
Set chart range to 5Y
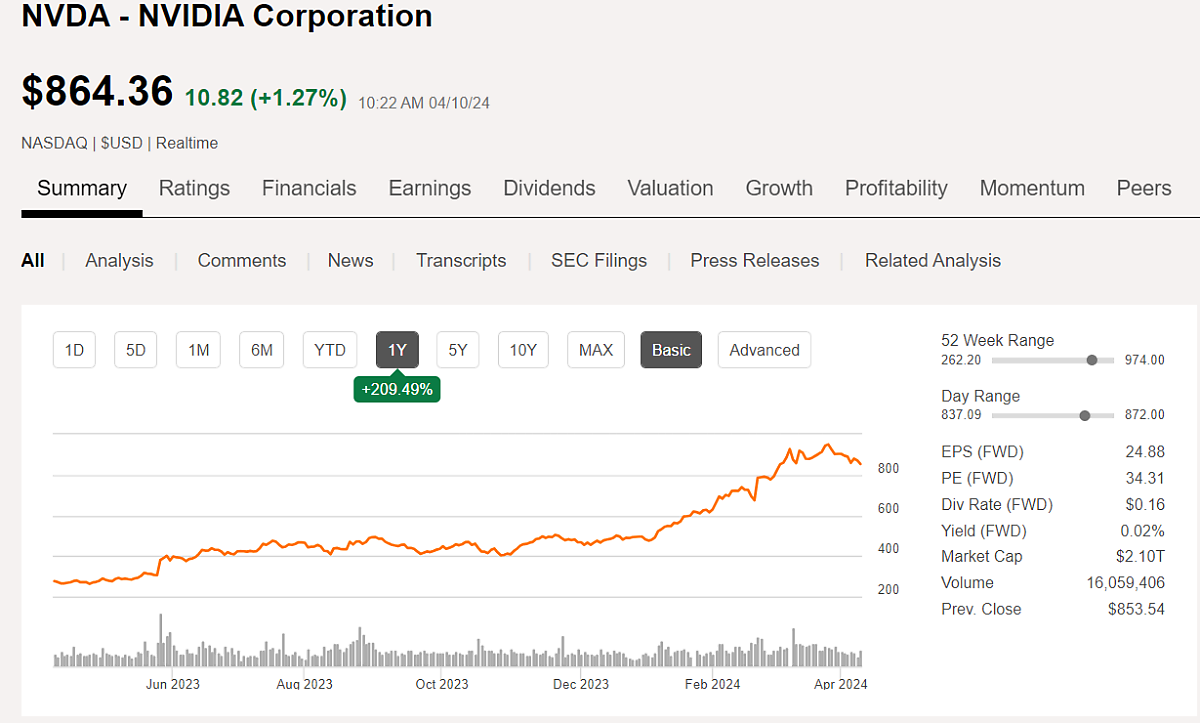tap(458, 350)
